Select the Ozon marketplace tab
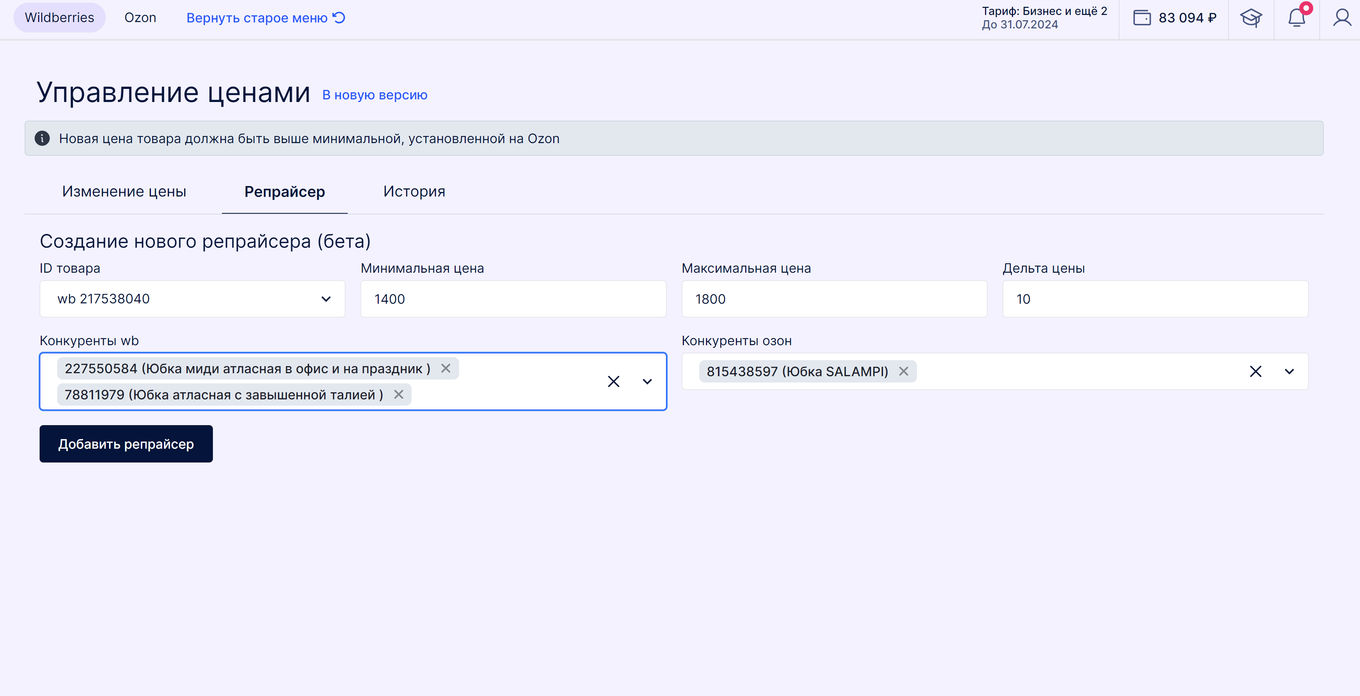This screenshot has height=696, width=1360. click(140, 18)
